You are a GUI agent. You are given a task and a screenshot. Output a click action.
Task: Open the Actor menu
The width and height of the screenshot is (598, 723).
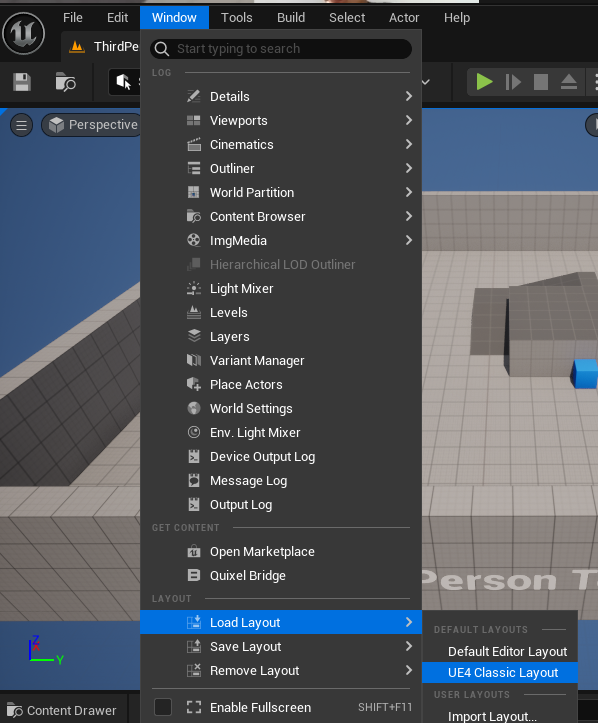(x=404, y=18)
